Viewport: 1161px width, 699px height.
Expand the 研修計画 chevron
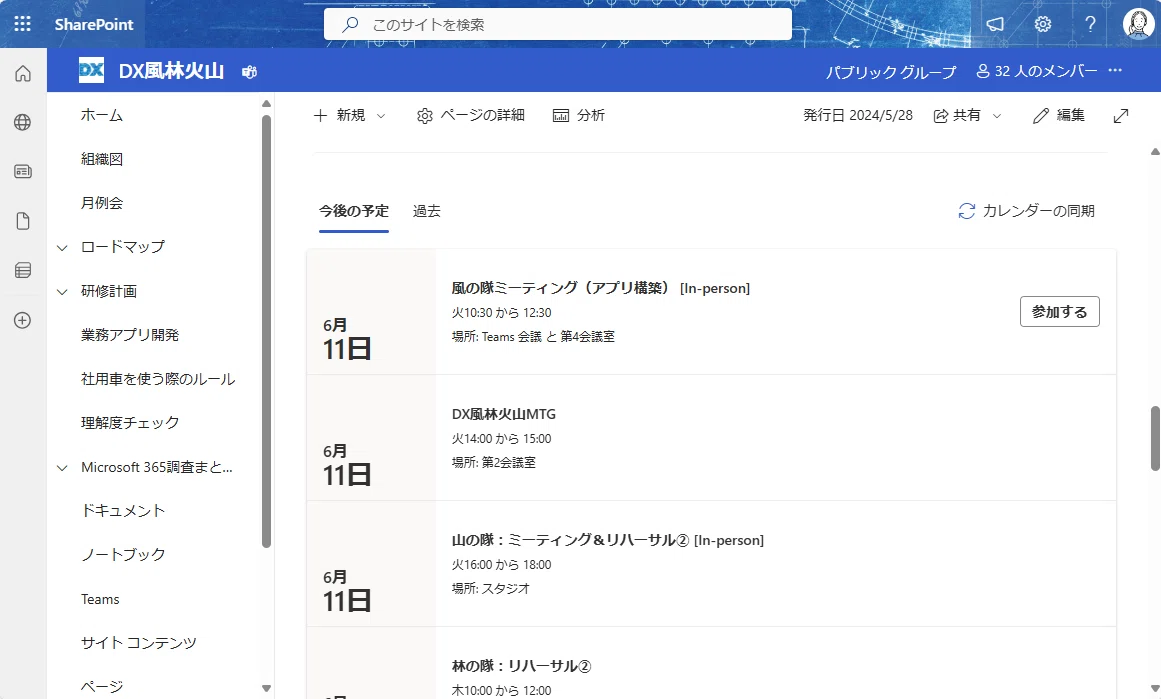pos(62,292)
